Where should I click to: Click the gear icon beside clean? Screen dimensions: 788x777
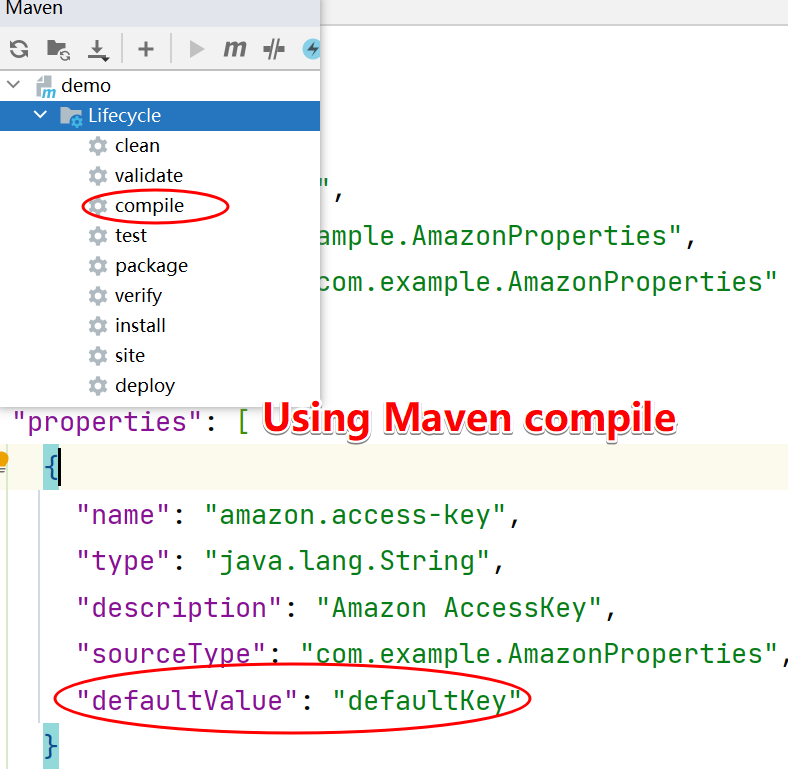98,146
